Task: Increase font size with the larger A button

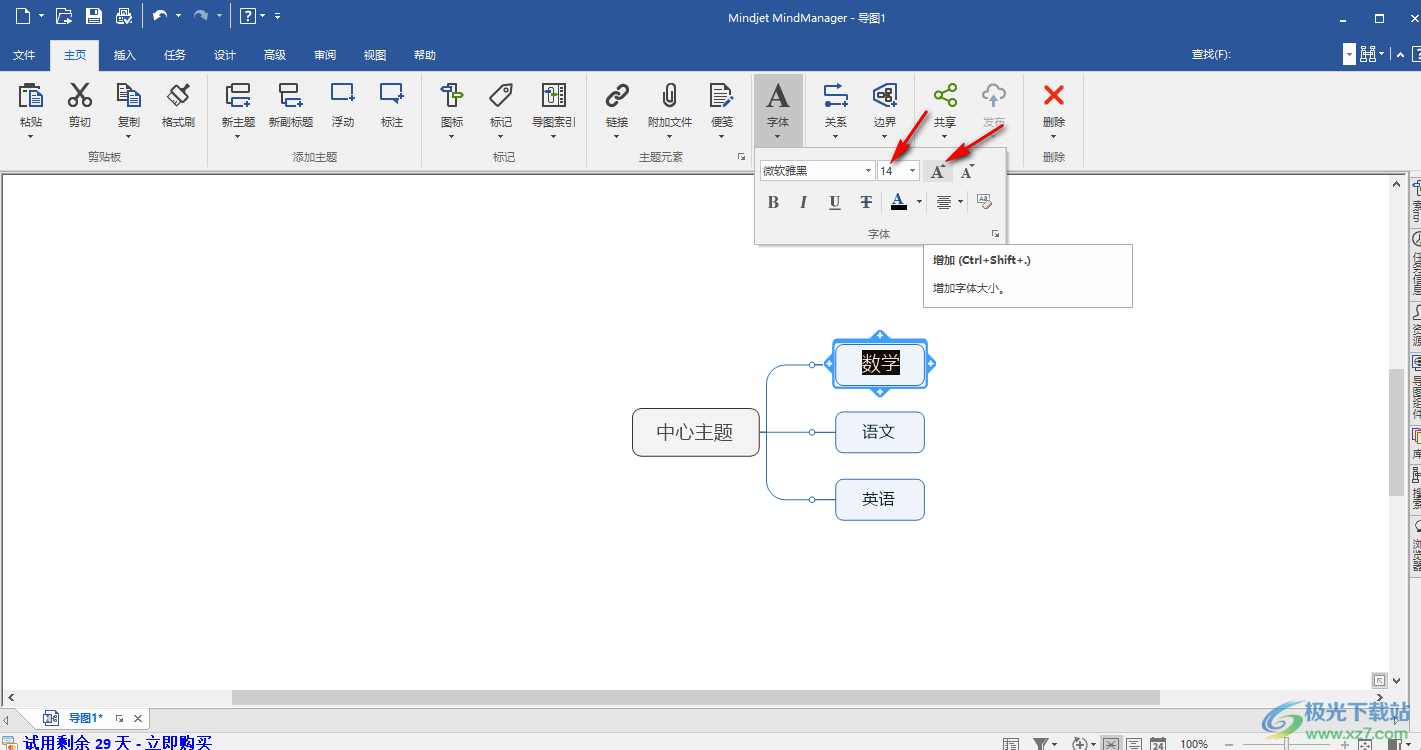Action: (x=938, y=171)
